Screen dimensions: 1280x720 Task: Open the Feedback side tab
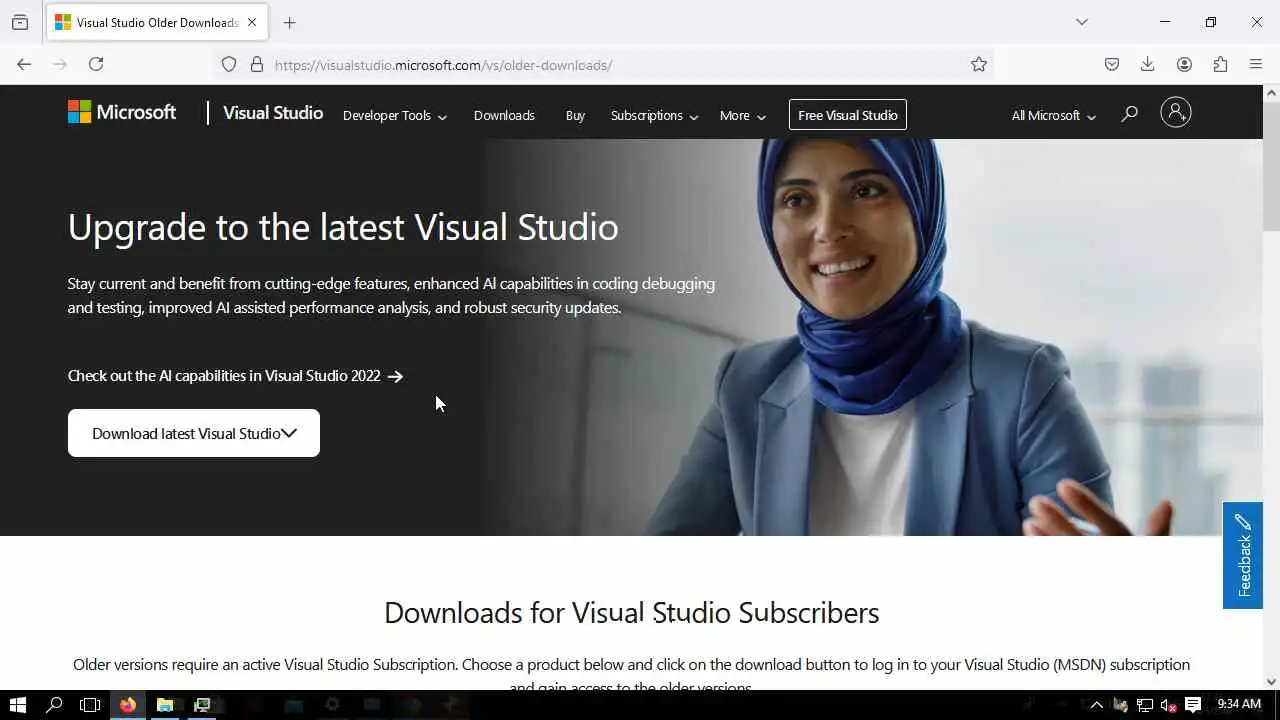tap(1243, 555)
